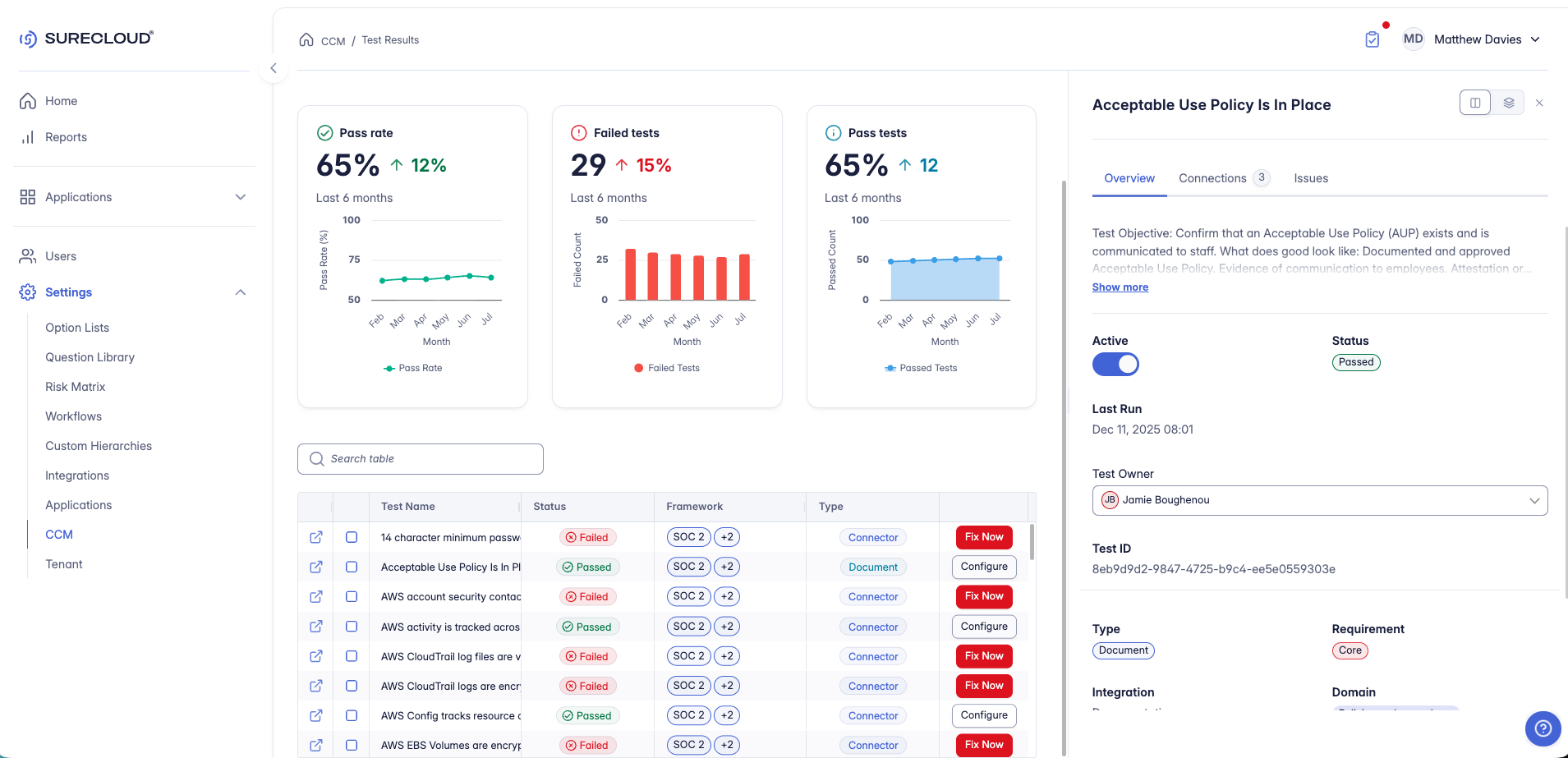The image size is (1568, 758).
Task: Click Fix Now for 14 character password test
Action: (x=984, y=537)
